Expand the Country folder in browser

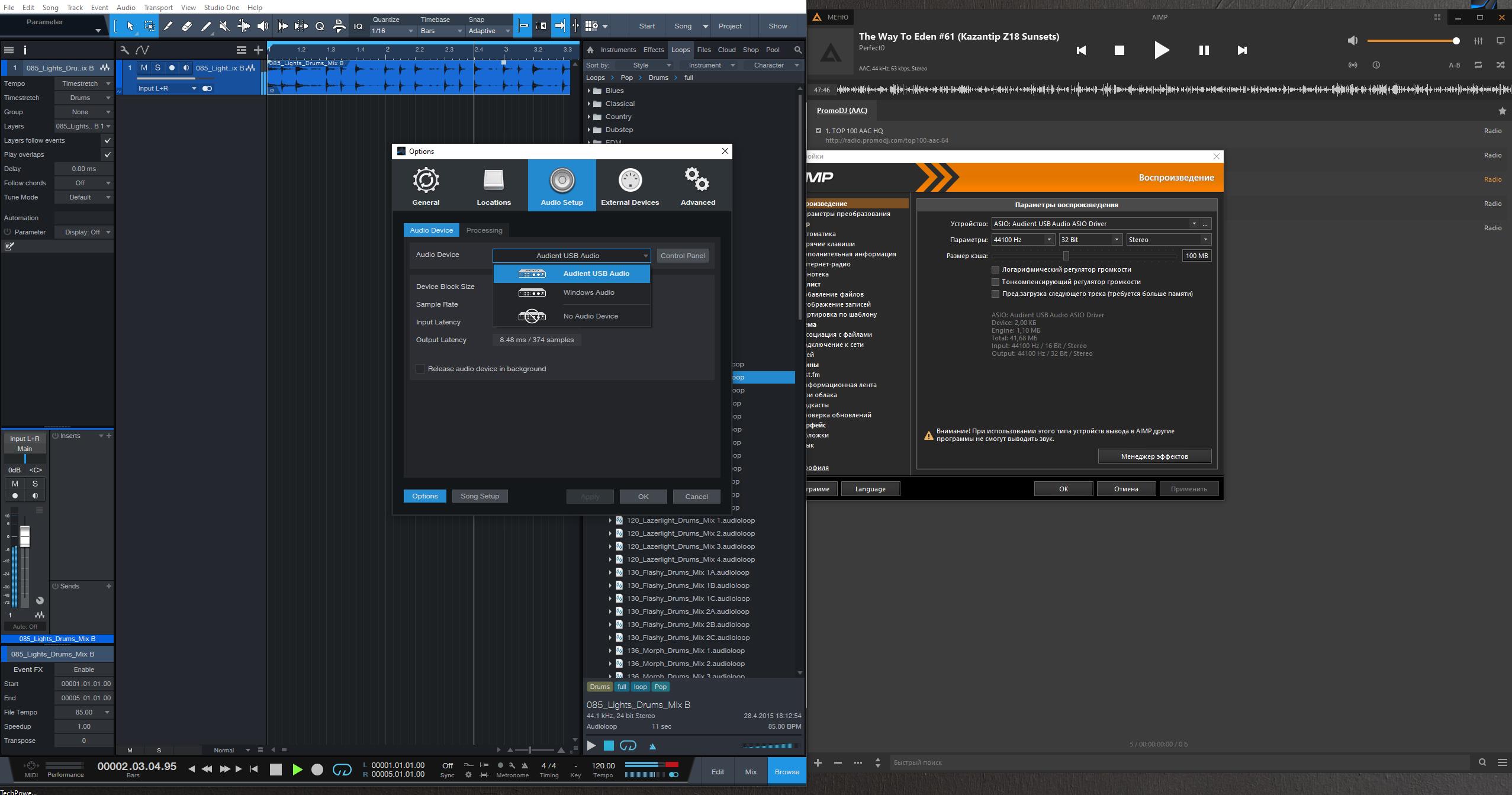[x=589, y=117]
